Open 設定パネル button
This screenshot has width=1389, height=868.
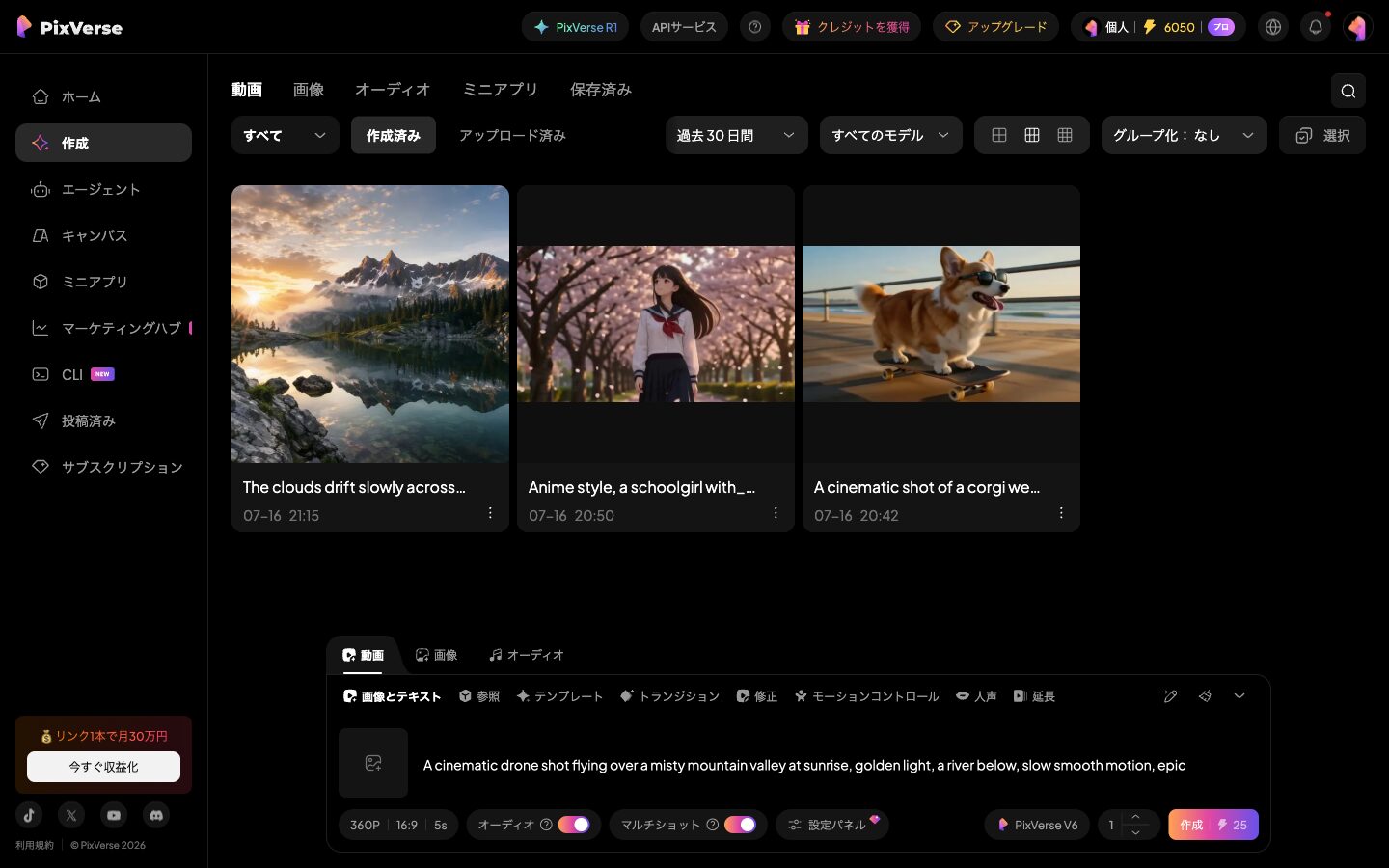(832, 825)
